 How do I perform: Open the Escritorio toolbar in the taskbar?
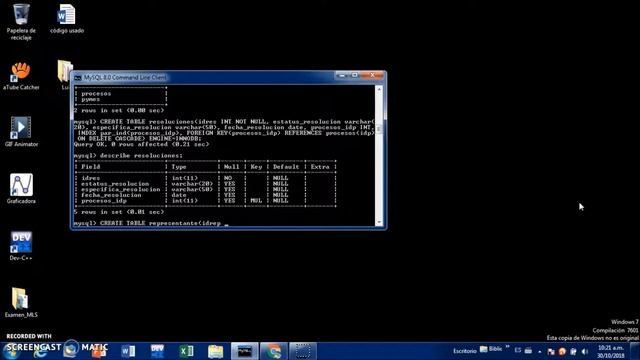point(464,351)
